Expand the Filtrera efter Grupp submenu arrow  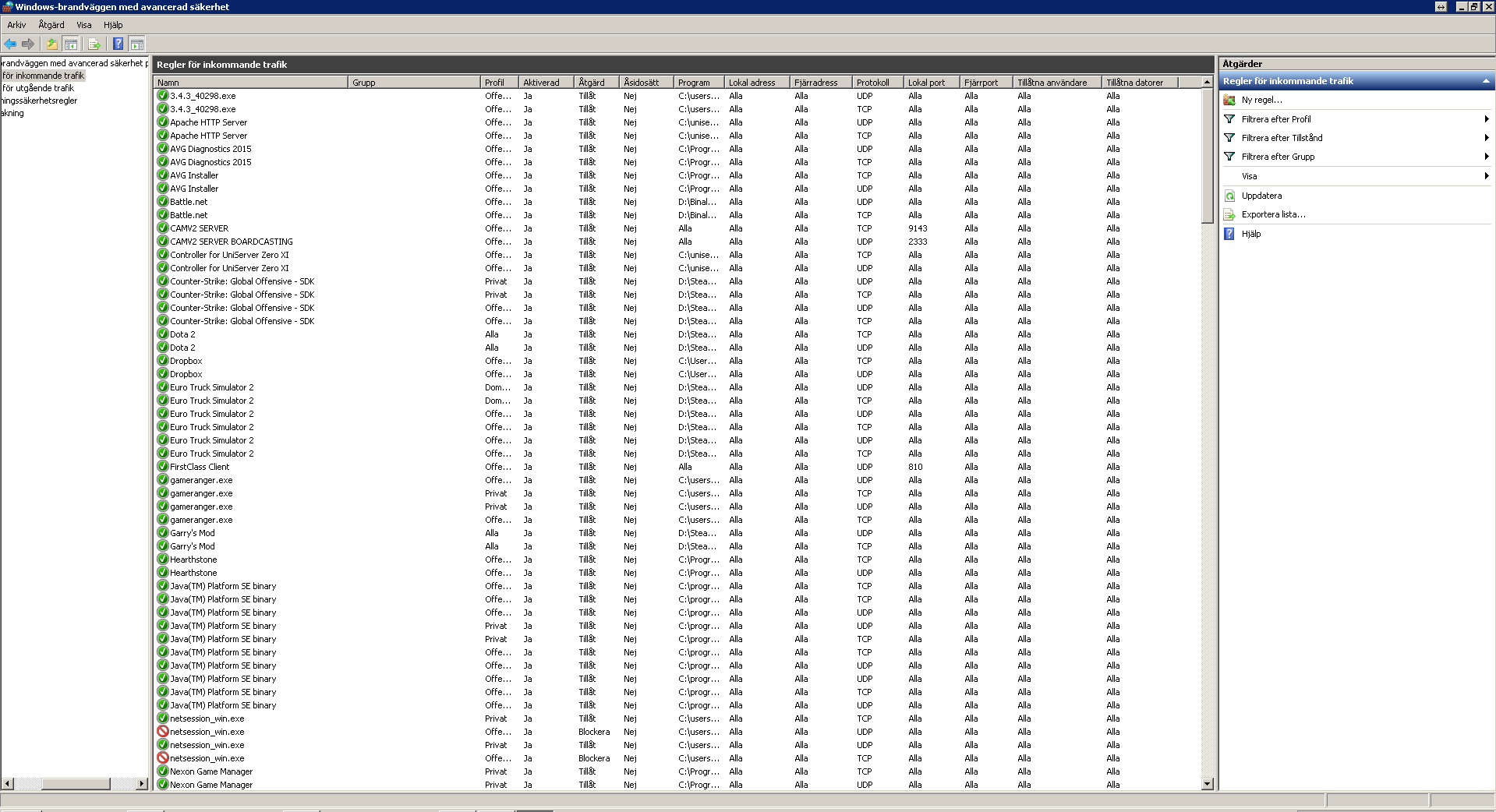(x=1487, y=157)
